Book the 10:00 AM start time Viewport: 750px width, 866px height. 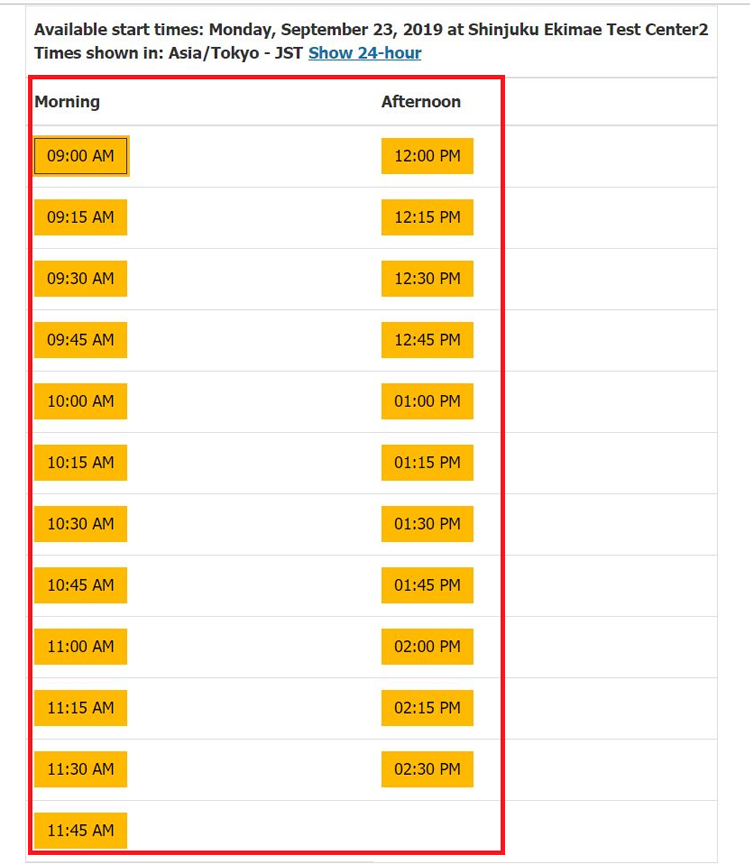click(81, 401)
